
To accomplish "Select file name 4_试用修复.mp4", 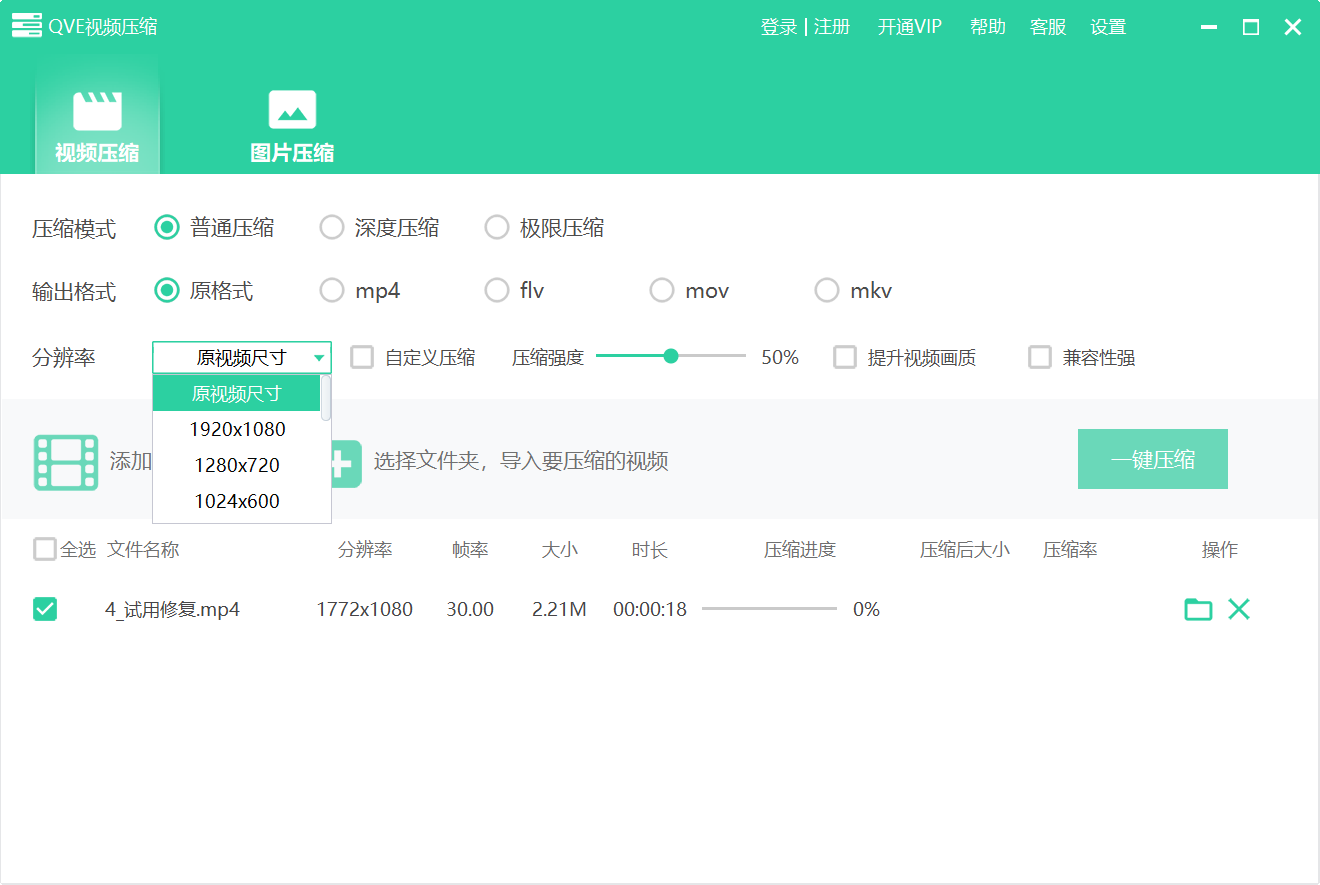I will click(172, 609).
